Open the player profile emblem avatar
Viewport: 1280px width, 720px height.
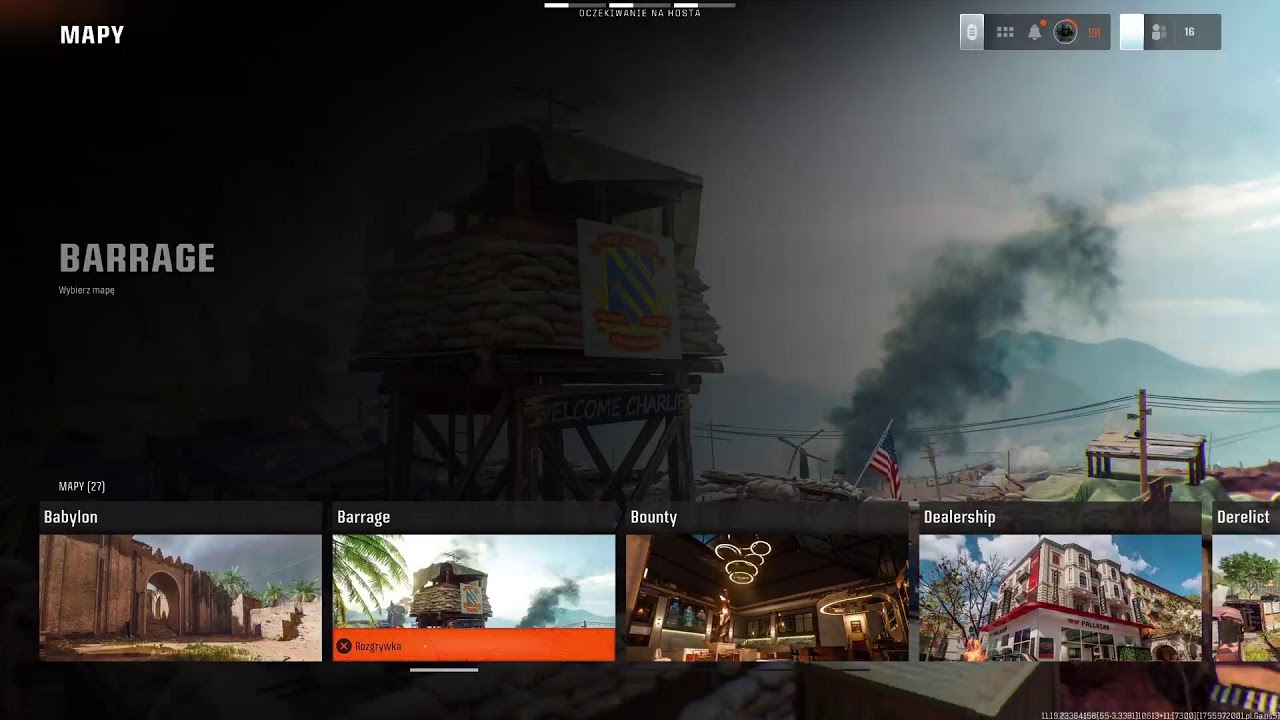[1065, 32]
